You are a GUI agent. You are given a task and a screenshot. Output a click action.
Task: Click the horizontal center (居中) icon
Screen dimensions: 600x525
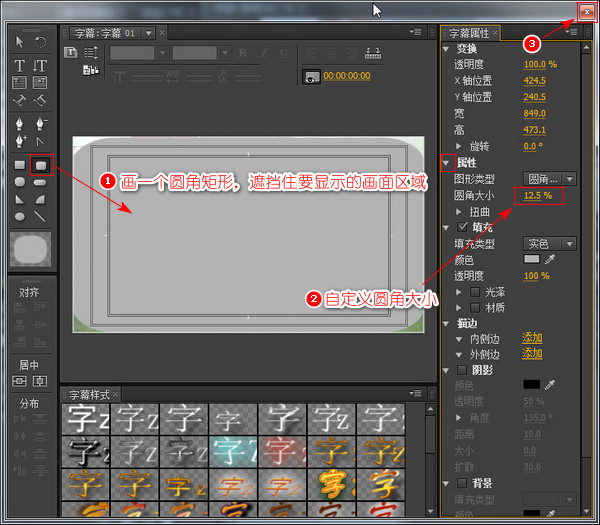click(40, 381)
